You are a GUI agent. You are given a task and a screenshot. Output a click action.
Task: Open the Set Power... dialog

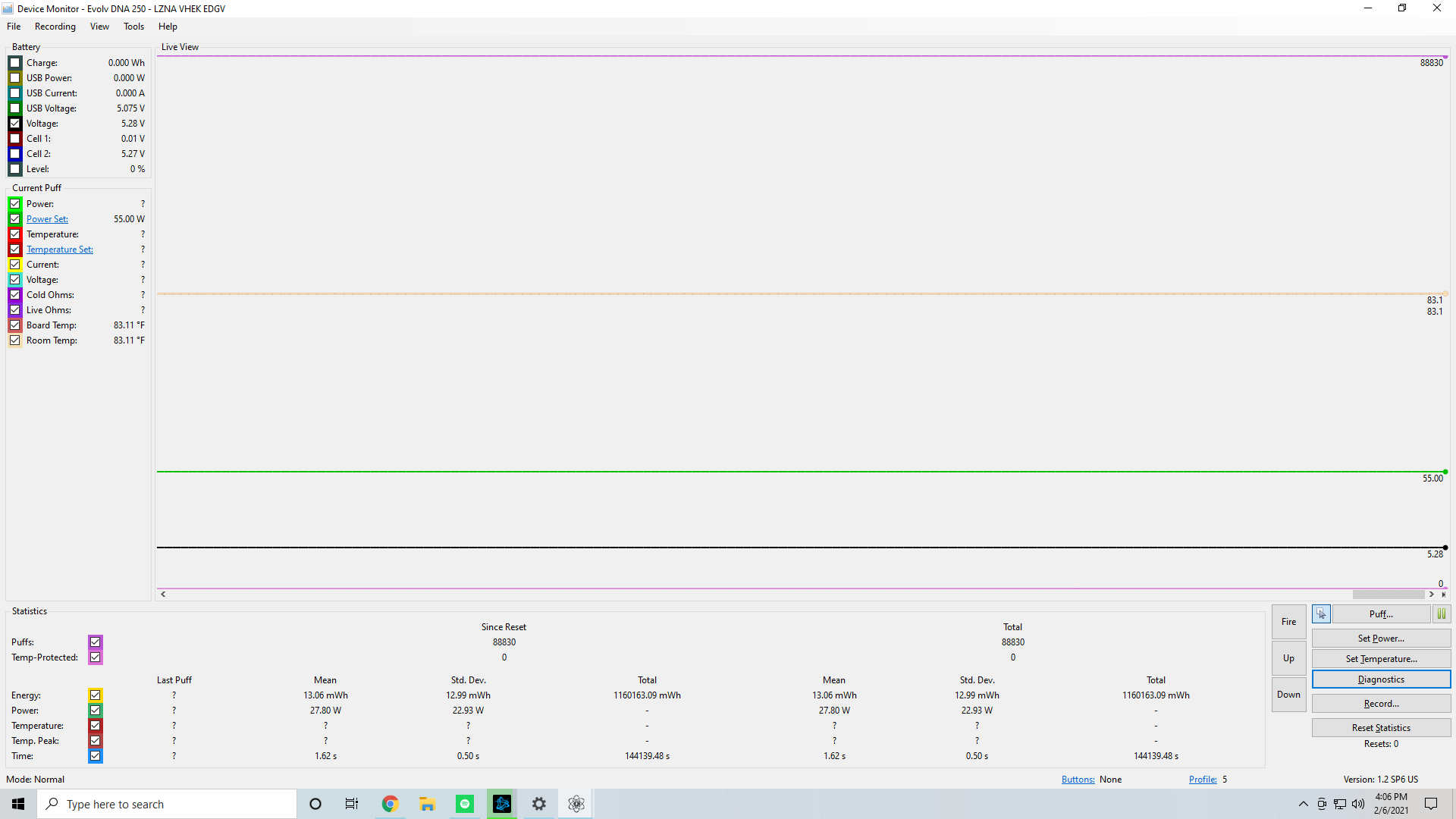pyautogui.click(x=1381, y=639)
